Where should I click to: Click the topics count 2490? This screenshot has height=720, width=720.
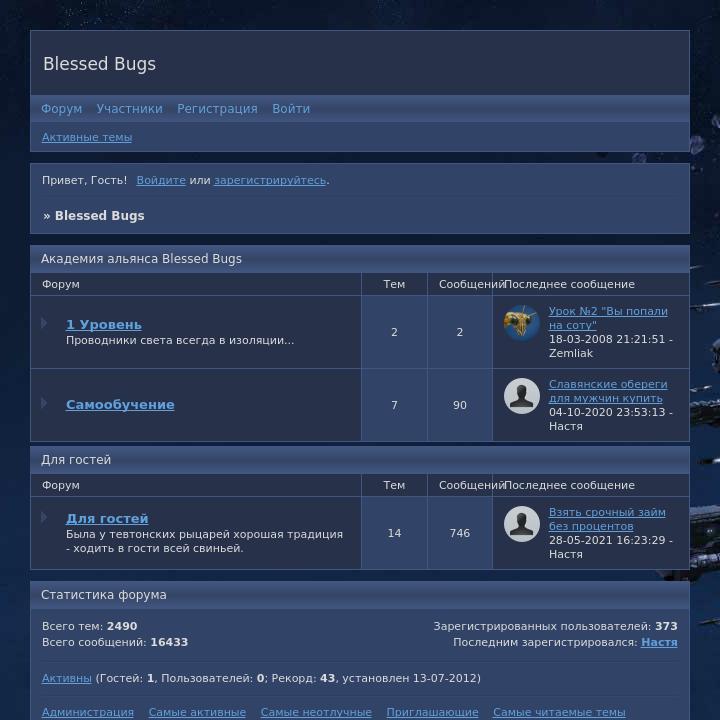coord(122,626)
